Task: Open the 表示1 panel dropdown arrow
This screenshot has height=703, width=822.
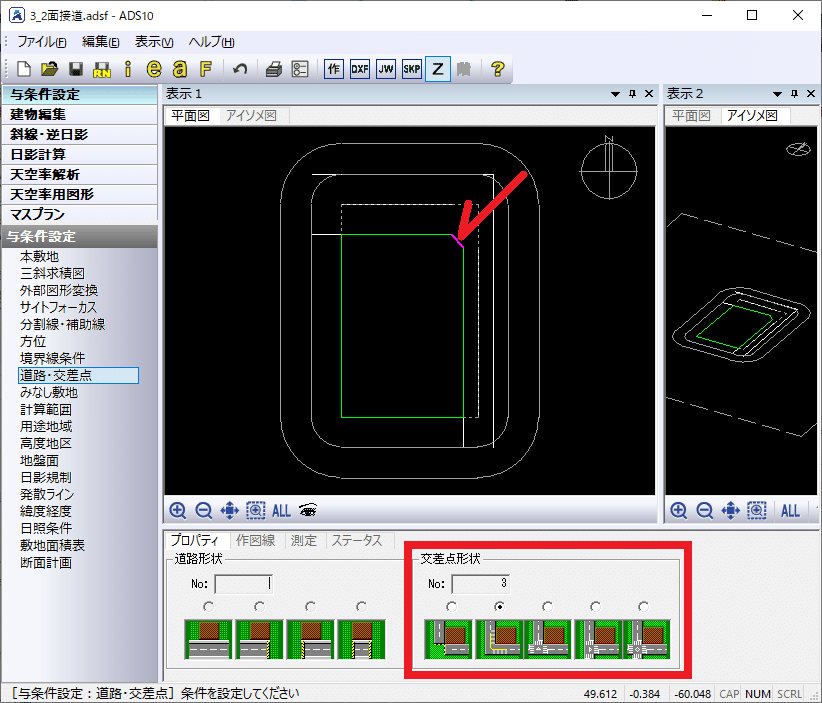Action: click(x=615, y=94)
